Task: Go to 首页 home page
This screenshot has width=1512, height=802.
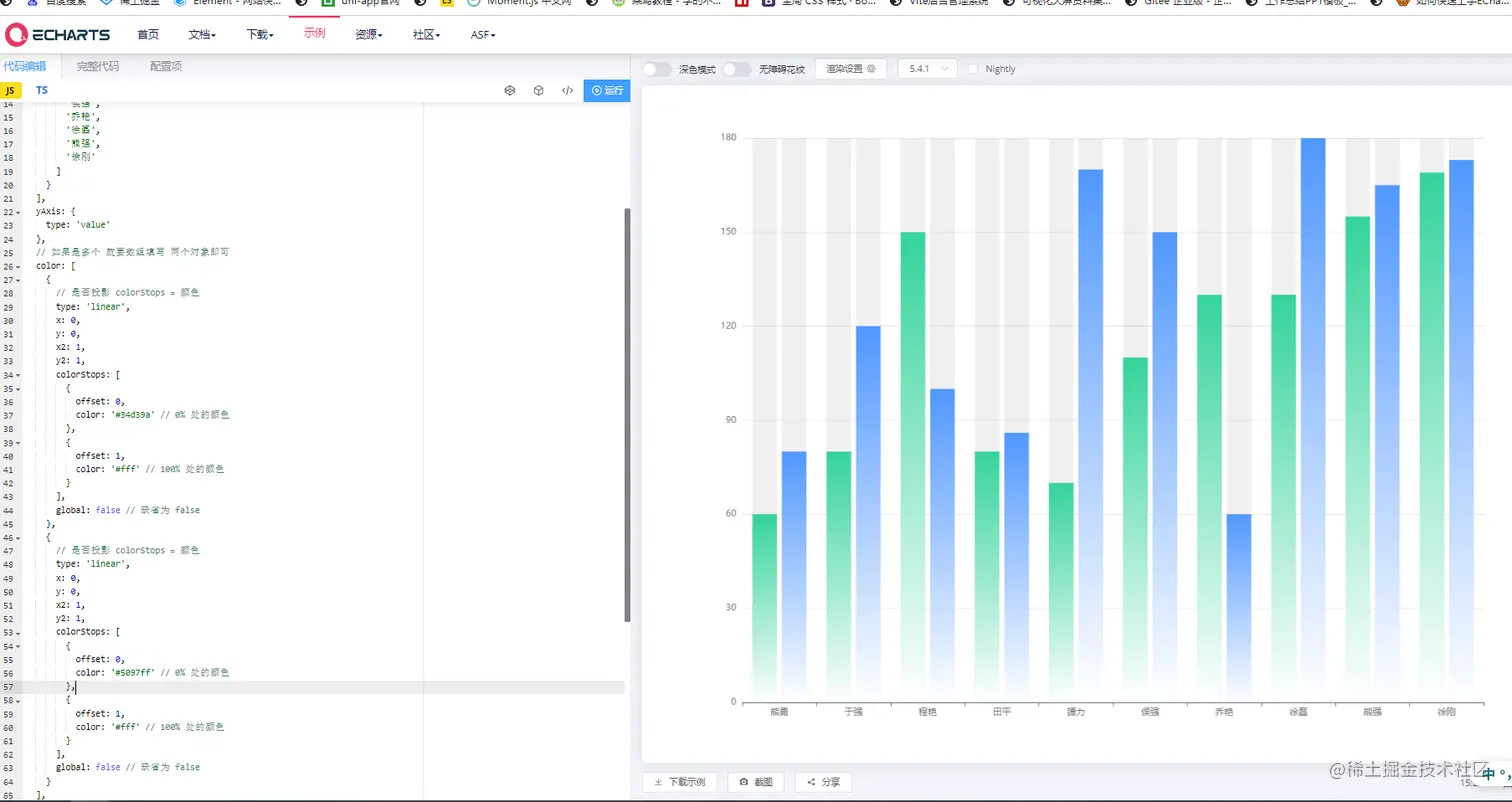Action: coord(148,35)
